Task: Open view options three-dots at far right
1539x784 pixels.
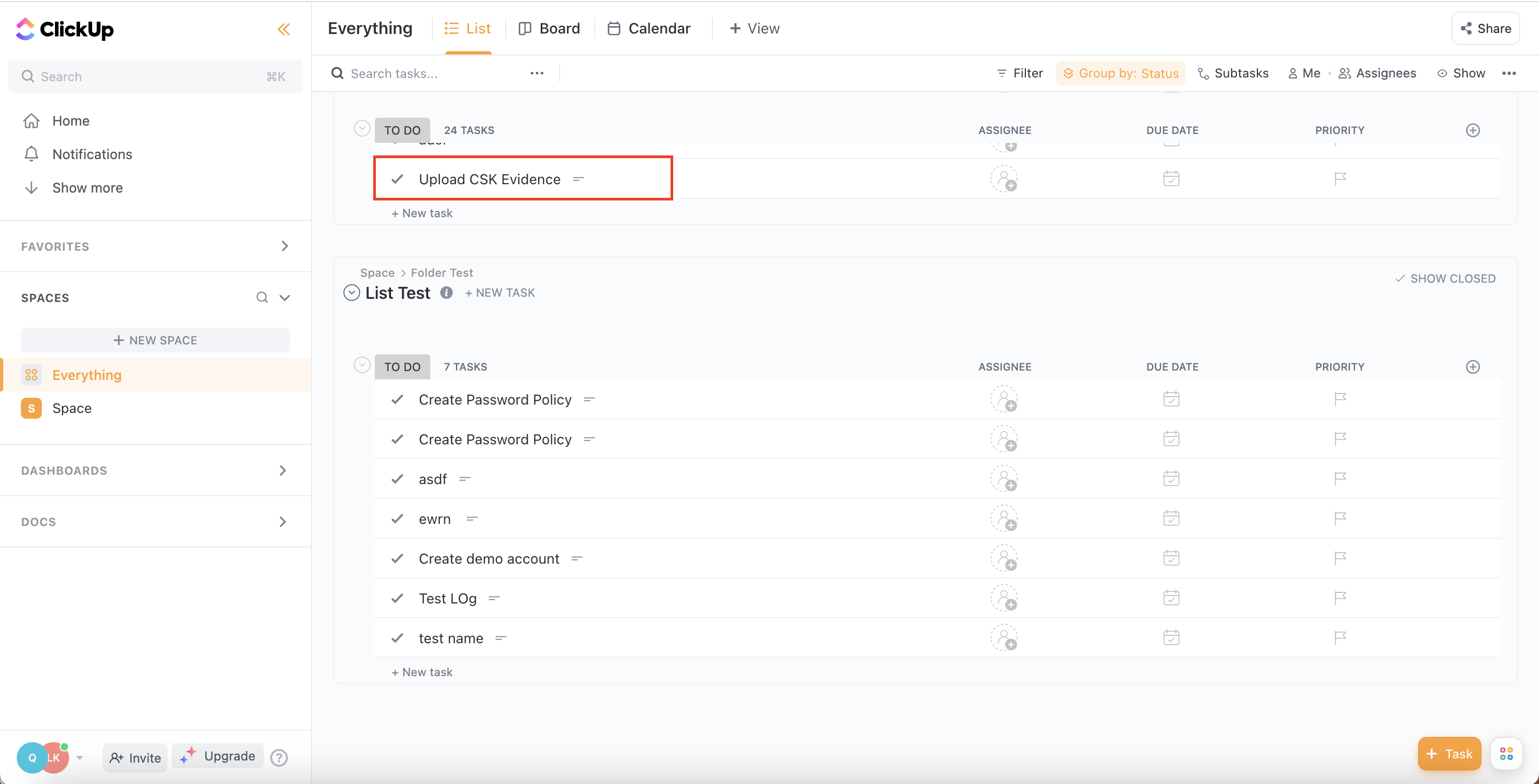Action: point(1509,73)
